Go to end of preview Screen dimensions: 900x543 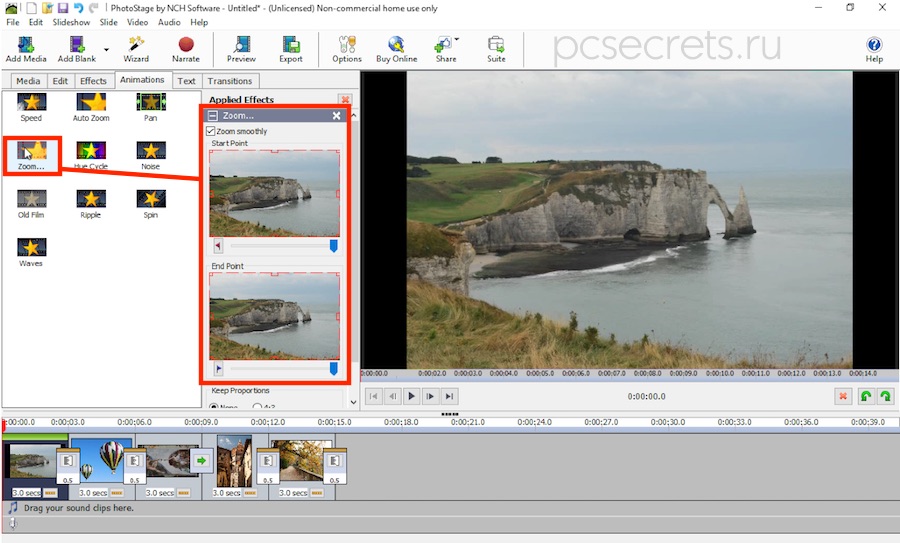[x=449, y=396]
